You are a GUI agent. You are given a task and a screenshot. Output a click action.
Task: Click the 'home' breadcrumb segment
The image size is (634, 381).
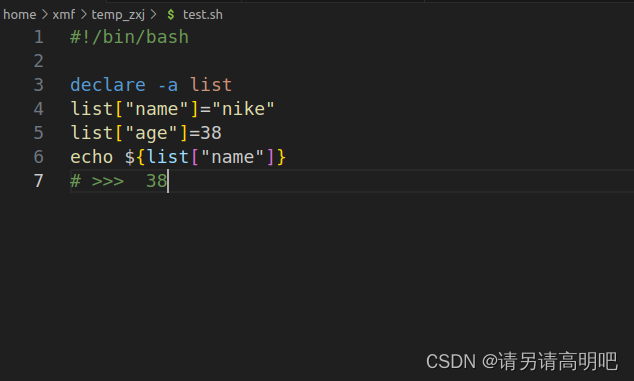[19, 15]
